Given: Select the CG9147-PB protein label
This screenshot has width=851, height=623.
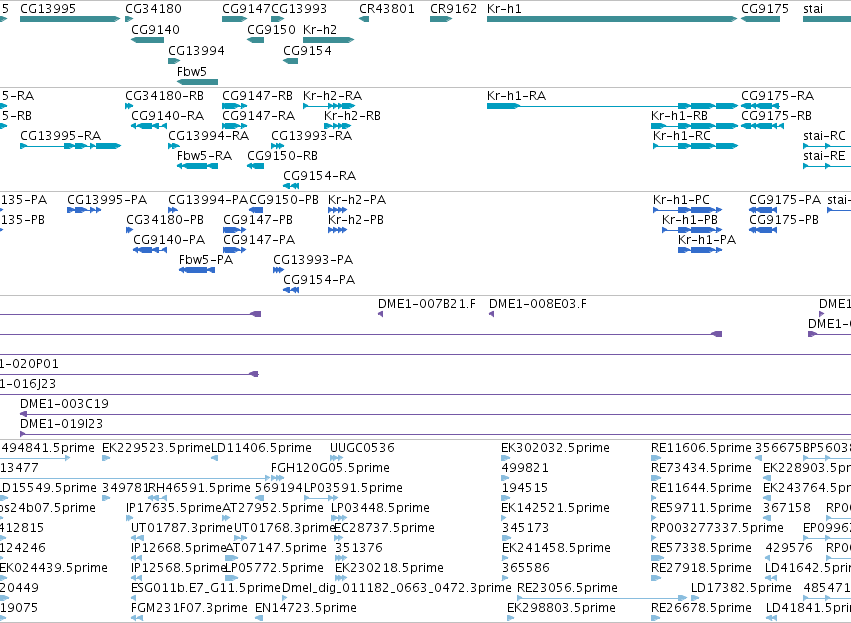Looking at the screenshot, I should [x=258, y=220].
